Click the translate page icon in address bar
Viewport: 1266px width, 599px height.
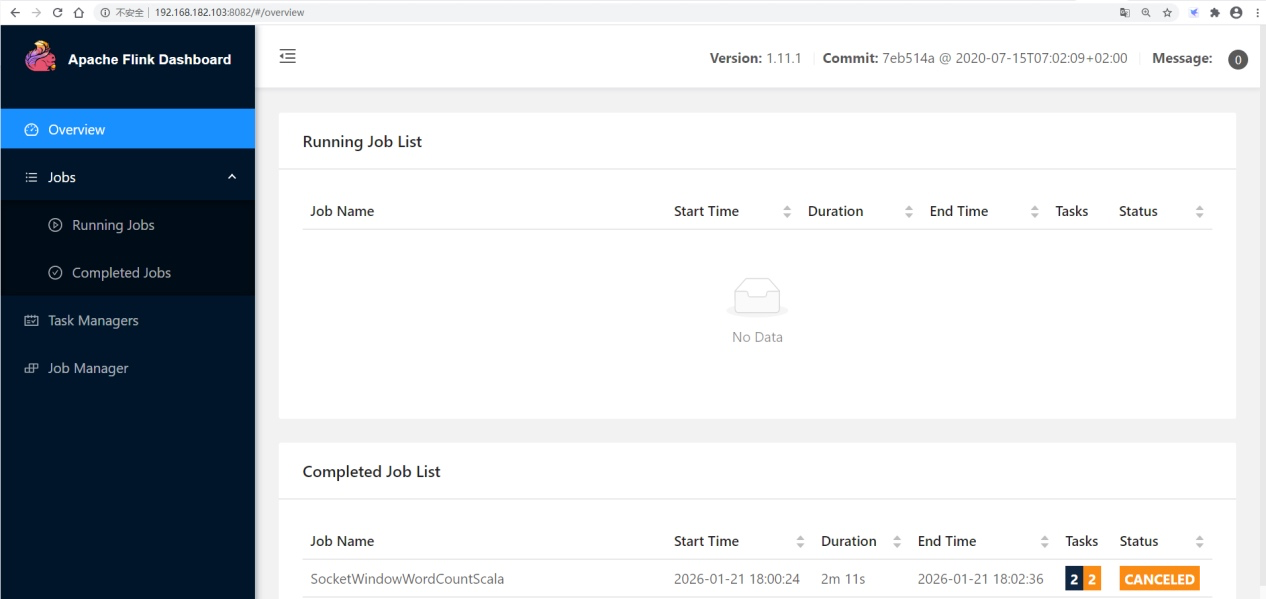click(x=1125, y=12)
